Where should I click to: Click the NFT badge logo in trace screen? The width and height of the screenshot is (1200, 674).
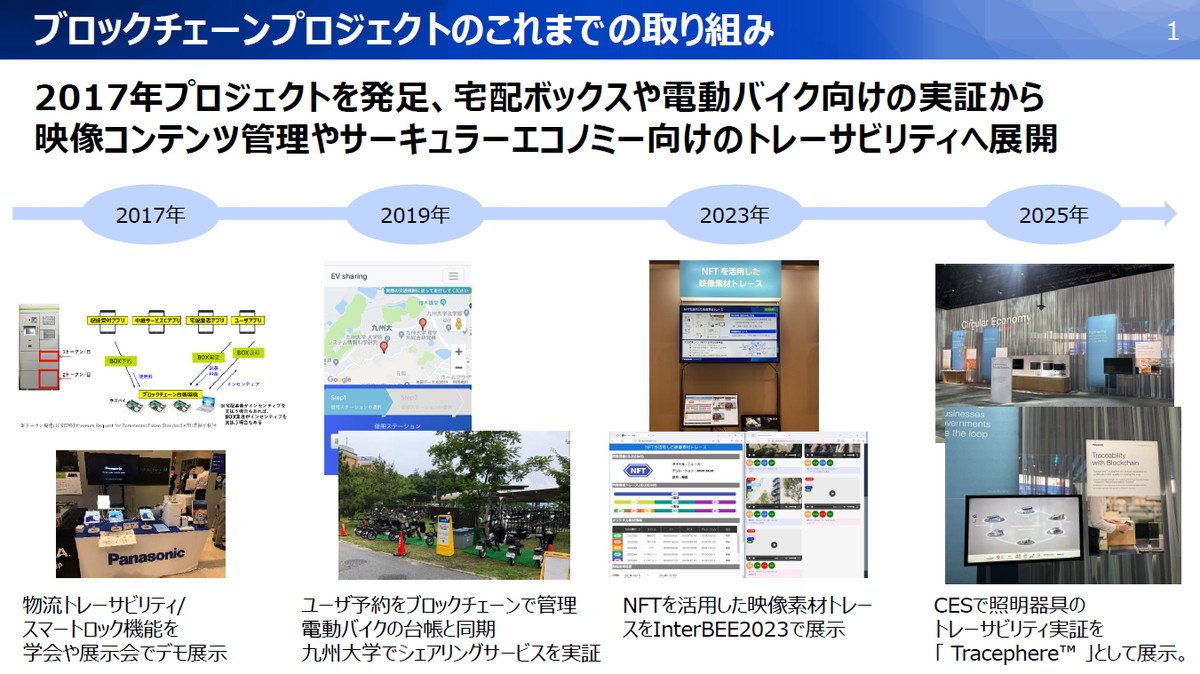click(636, 468)
